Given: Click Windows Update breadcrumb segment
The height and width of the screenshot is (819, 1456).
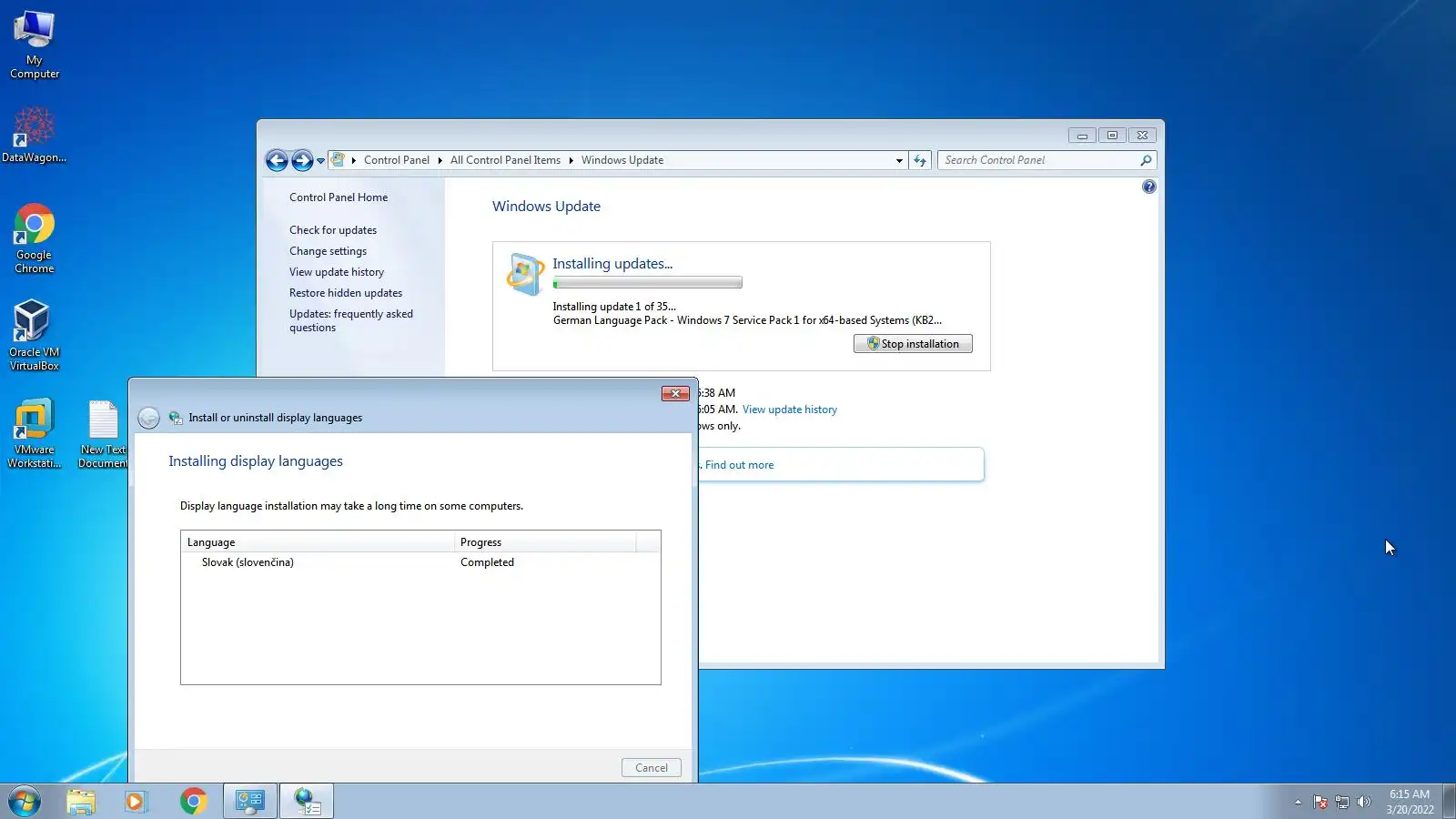Looking at the screenshot, I should pos(622,160).
